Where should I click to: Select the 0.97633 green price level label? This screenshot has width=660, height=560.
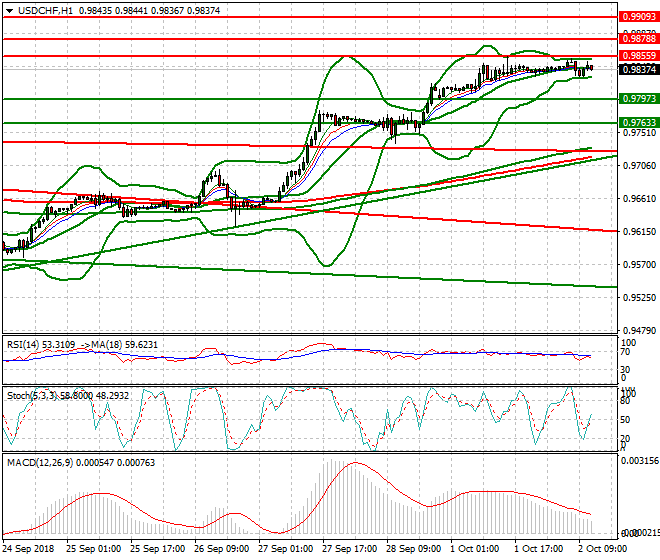[639, 123]
